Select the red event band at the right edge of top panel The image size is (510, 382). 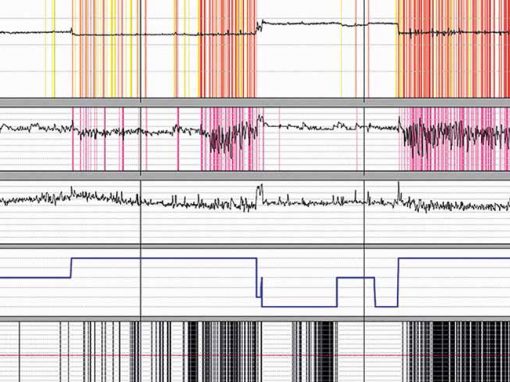pos(453,49)
